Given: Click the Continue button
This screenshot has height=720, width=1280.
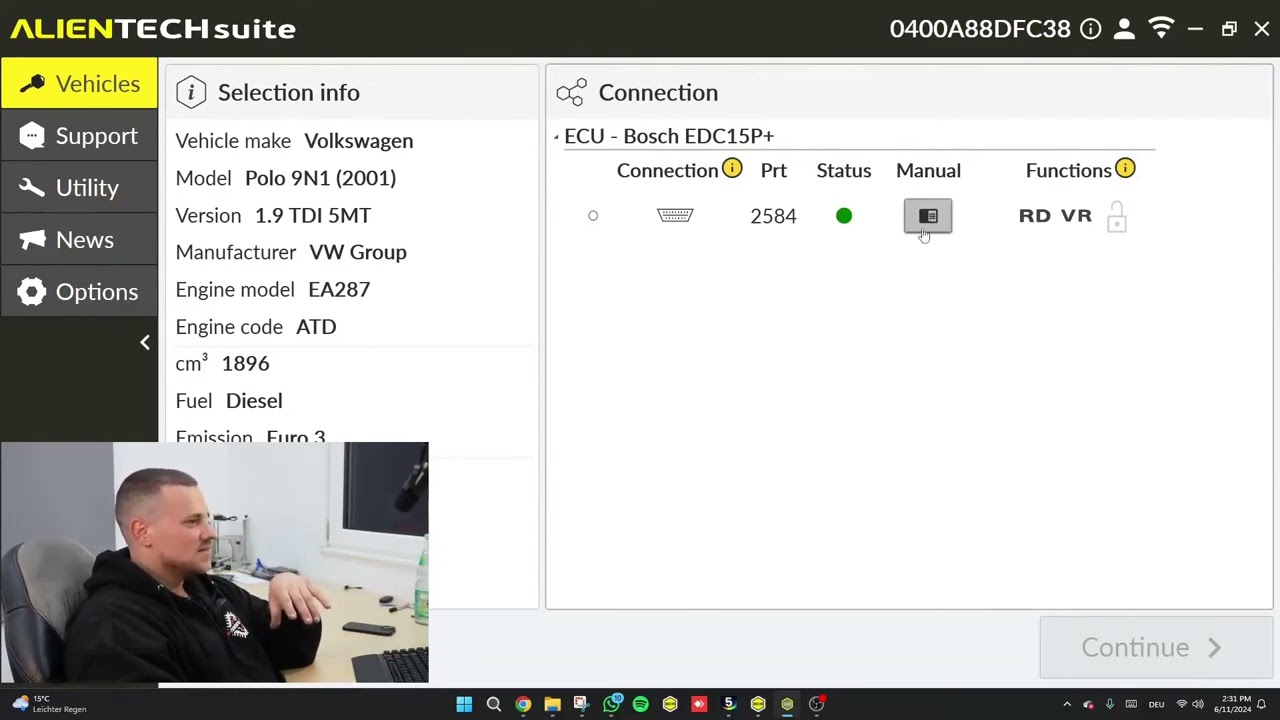Looking at the screenshot, I should point(1155,647).
